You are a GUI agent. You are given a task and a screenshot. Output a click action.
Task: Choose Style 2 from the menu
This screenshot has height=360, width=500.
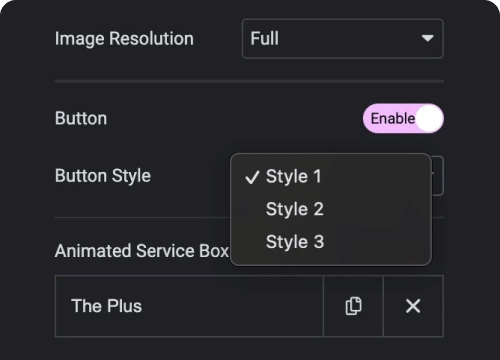[295, 209]
